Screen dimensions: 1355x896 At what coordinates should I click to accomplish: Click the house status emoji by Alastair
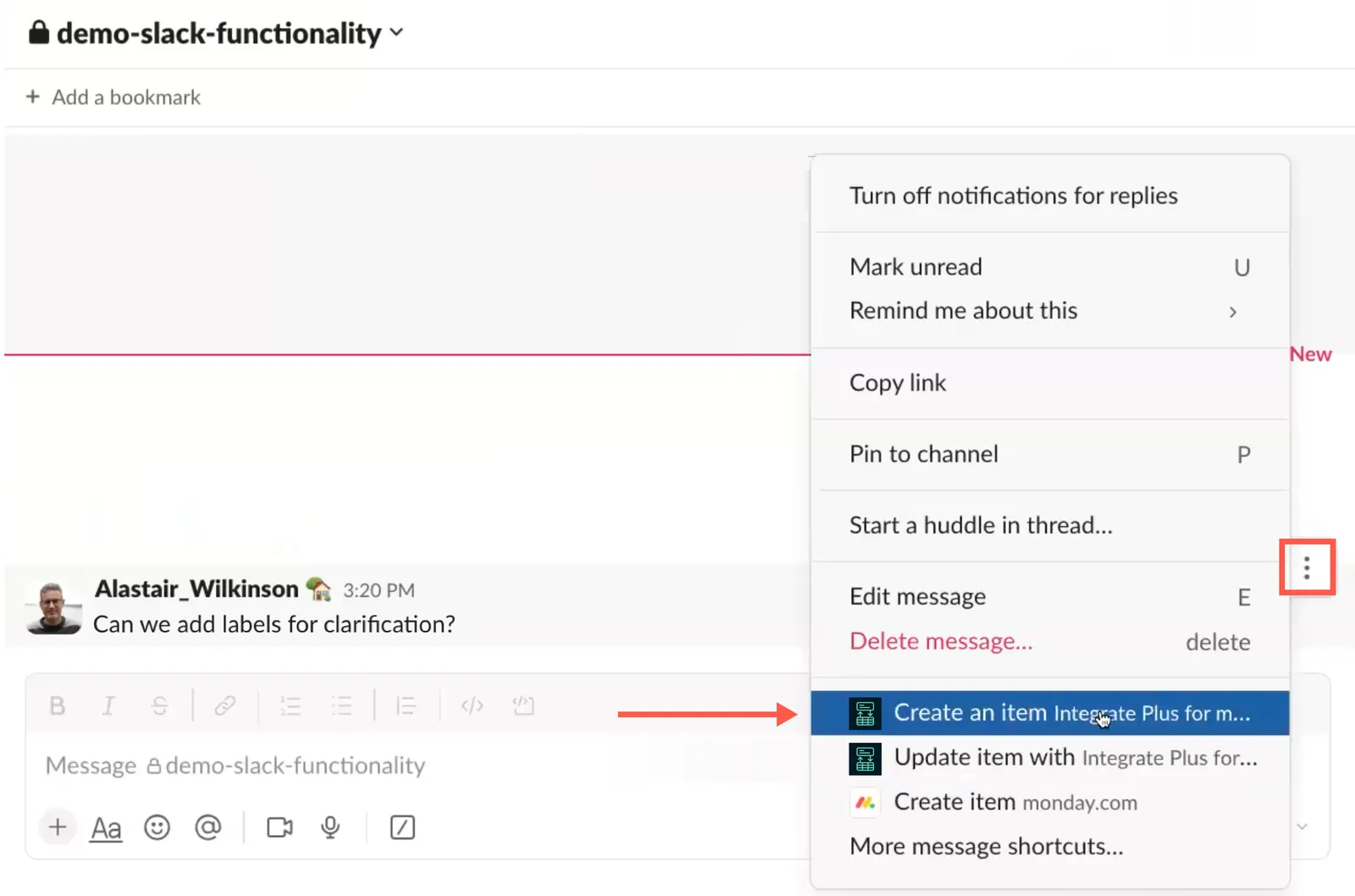click(318, 589)
